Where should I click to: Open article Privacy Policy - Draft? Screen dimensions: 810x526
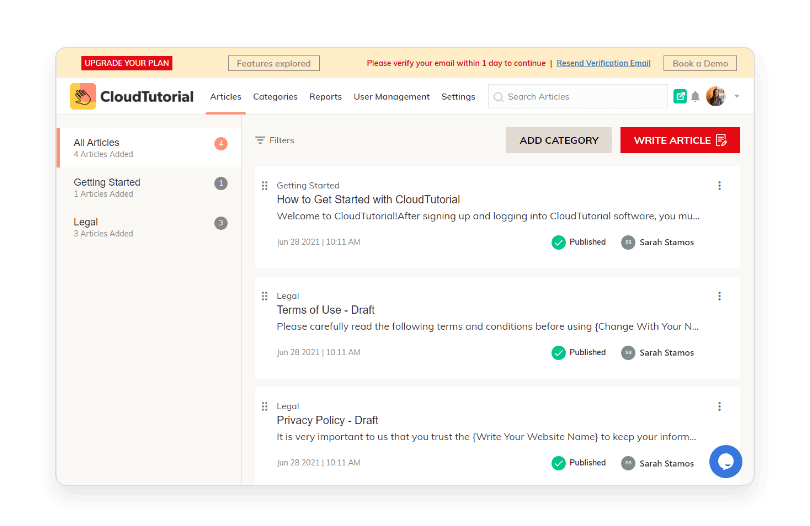tap(328, 420)
